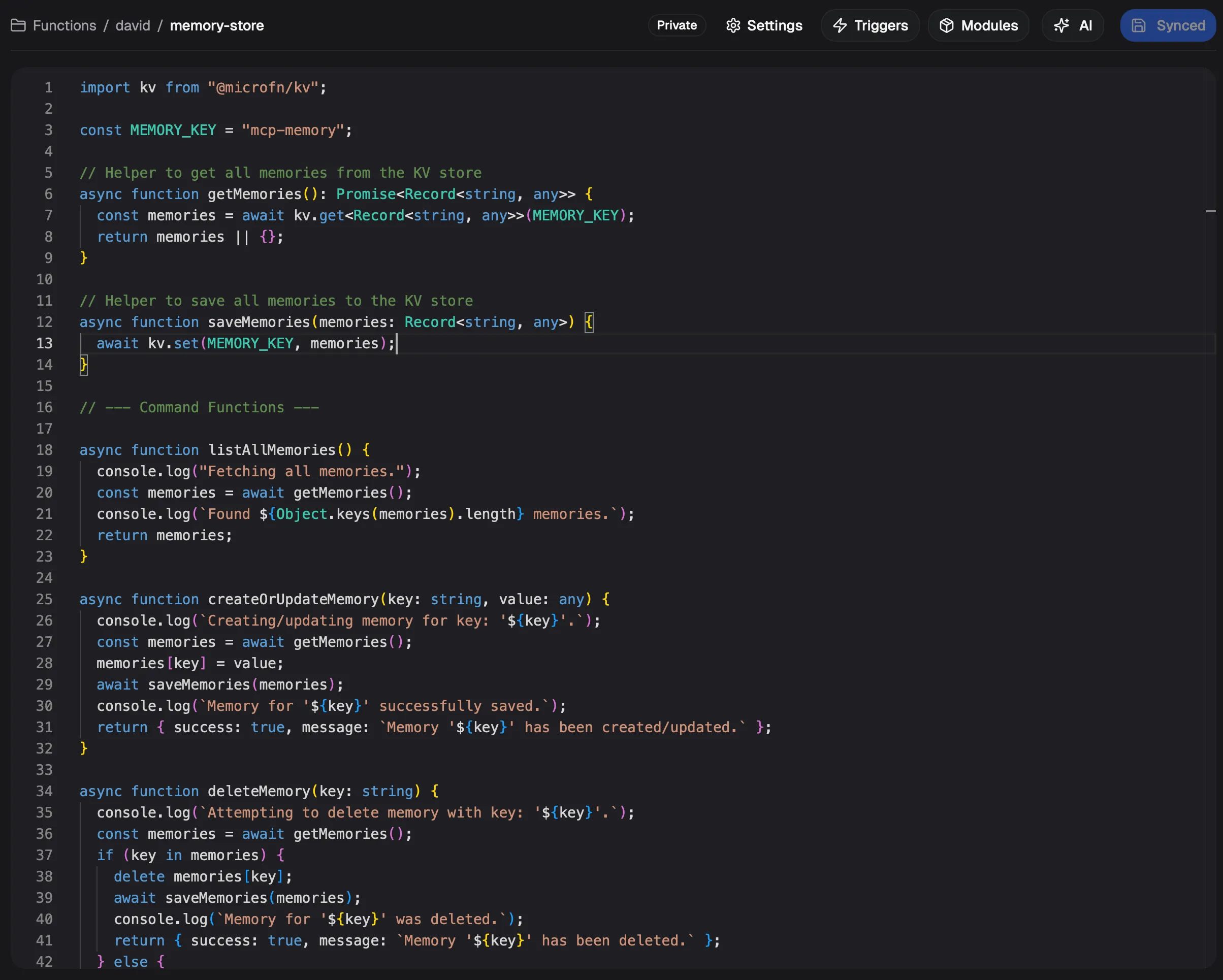Click 'has been created/updated' message text
Viewport: 1223px width, 980px height.
click(x=630, y=727)
